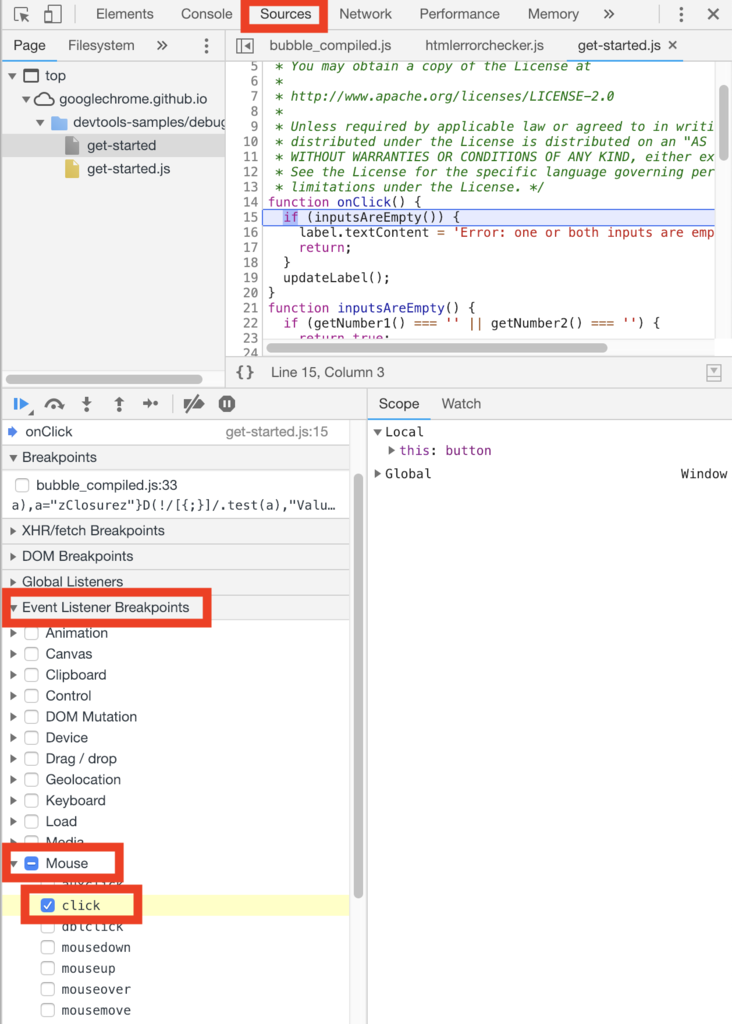Click the horizontal scrollbar of the code editor
Screen dimensions: 732x1024
(x=437, y=347)
